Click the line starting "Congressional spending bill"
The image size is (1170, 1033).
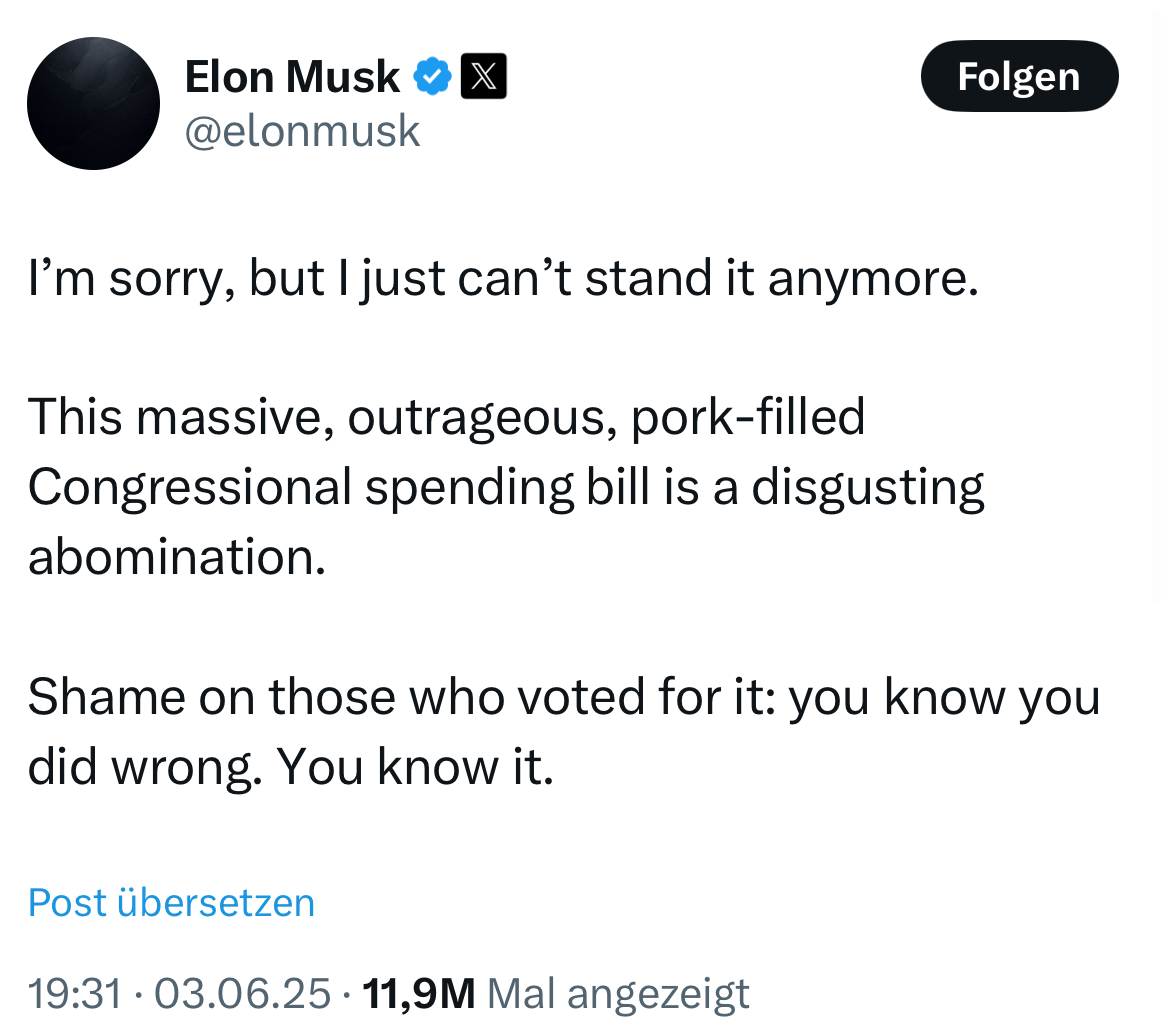click(x=506, y=487)
